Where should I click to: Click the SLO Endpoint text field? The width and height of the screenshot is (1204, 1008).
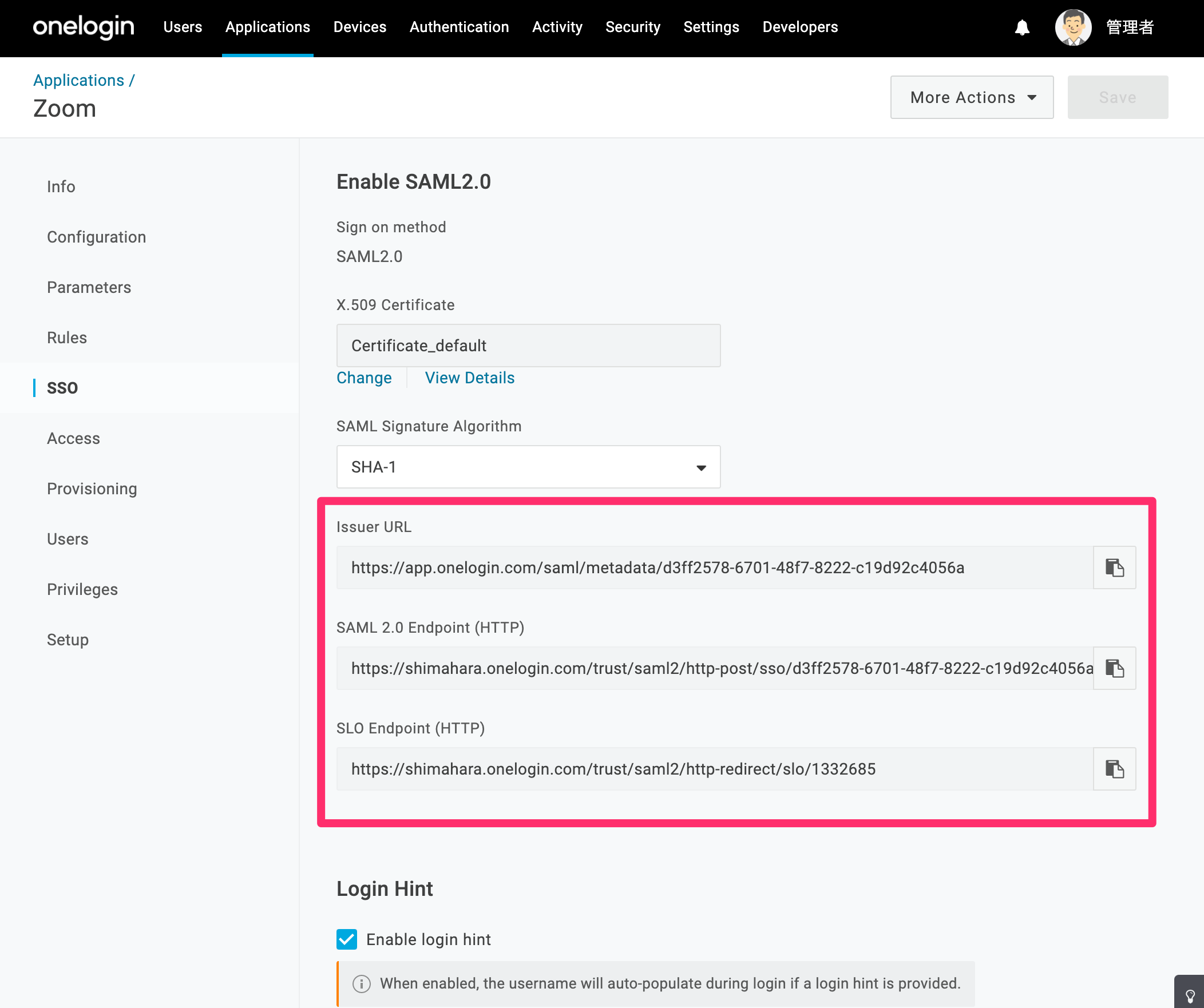(x=714, y=769)
